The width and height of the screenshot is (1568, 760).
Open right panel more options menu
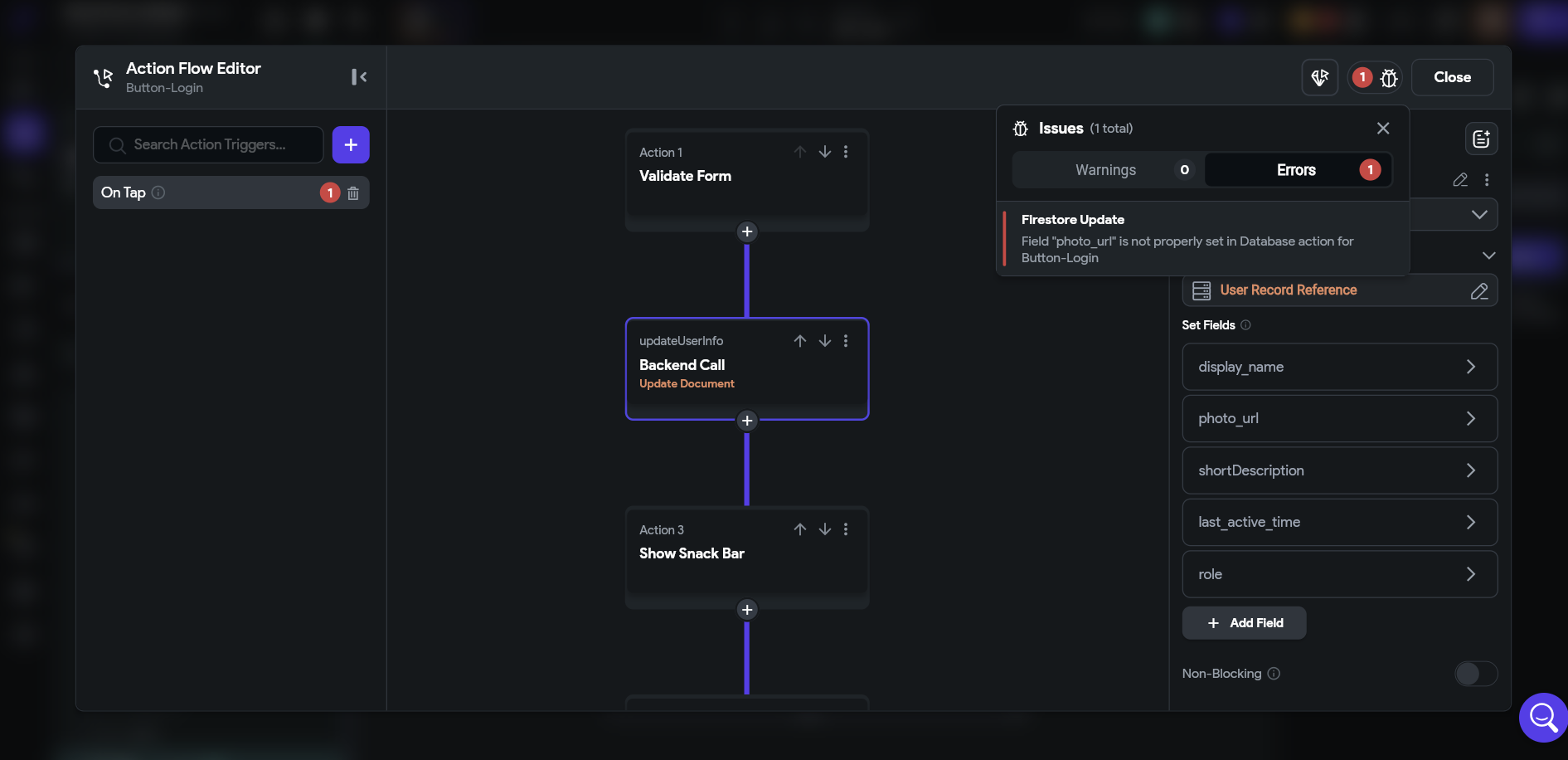click(1487, 180)
